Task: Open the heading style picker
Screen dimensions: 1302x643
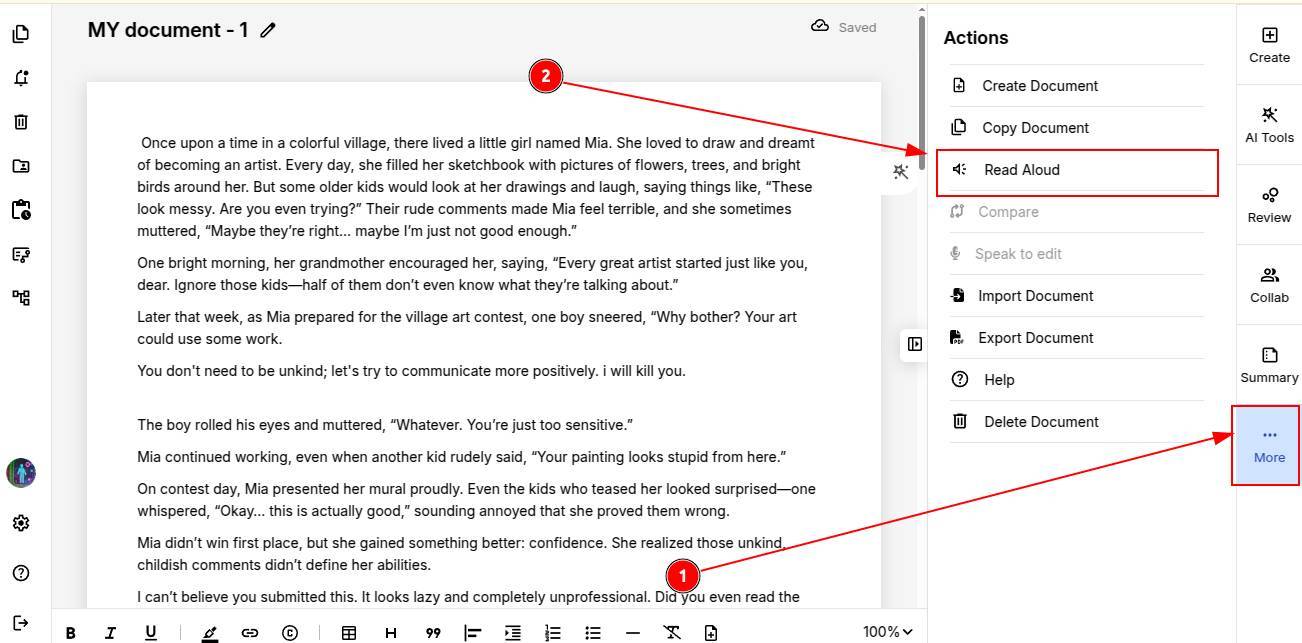Action: pos(391,632)
